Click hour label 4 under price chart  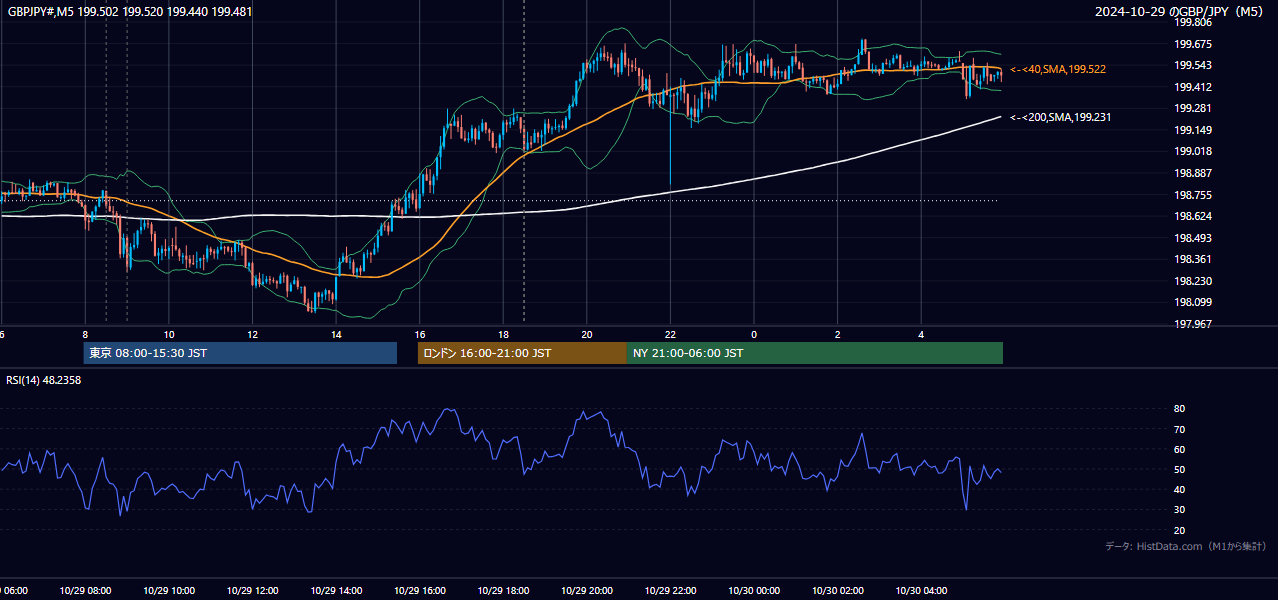coord(921,334)
